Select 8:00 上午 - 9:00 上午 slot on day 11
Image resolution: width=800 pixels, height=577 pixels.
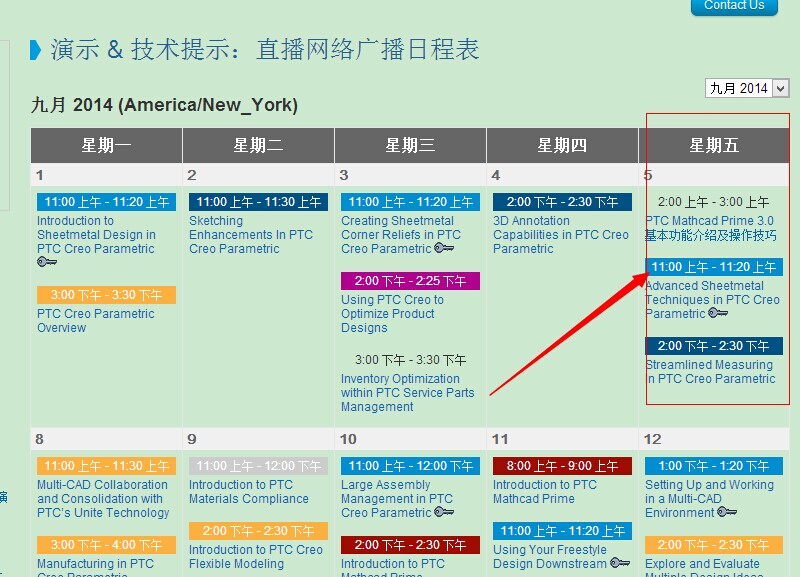pos(562,466)
